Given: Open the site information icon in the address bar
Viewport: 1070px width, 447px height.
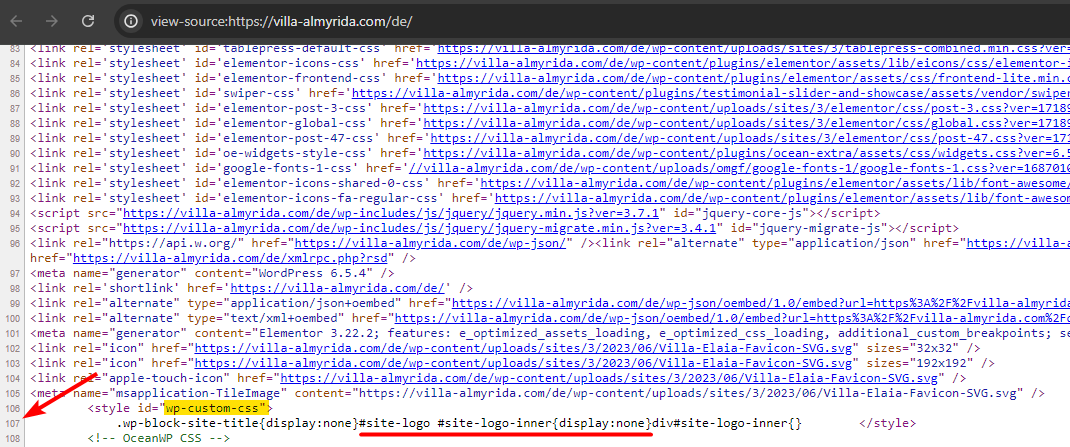Looking at the screenshot, I should (x=130, y=21).
